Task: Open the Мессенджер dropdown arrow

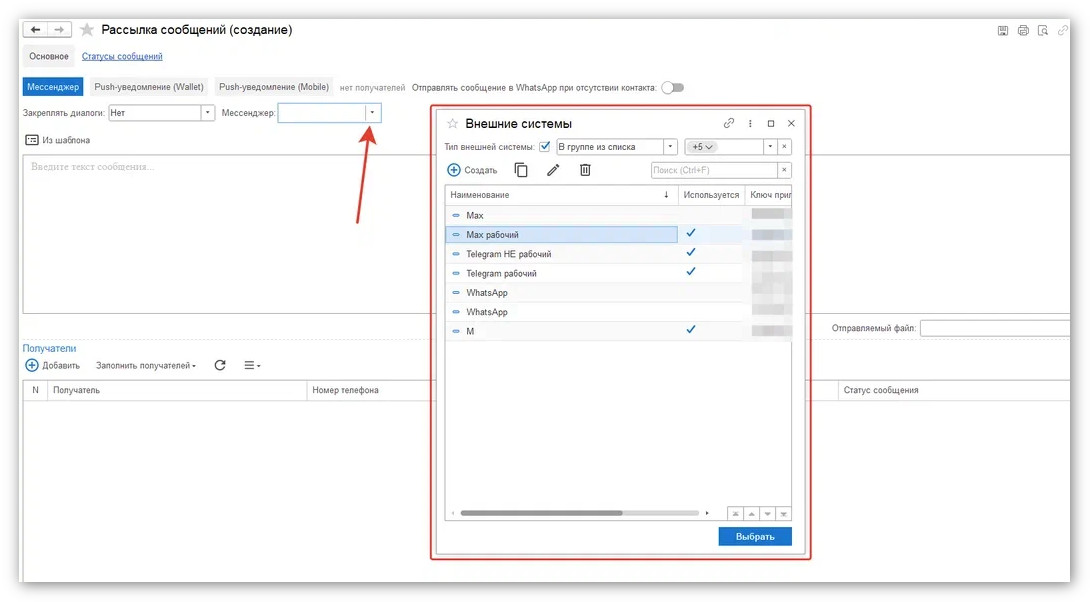Action: click(373, 113)
